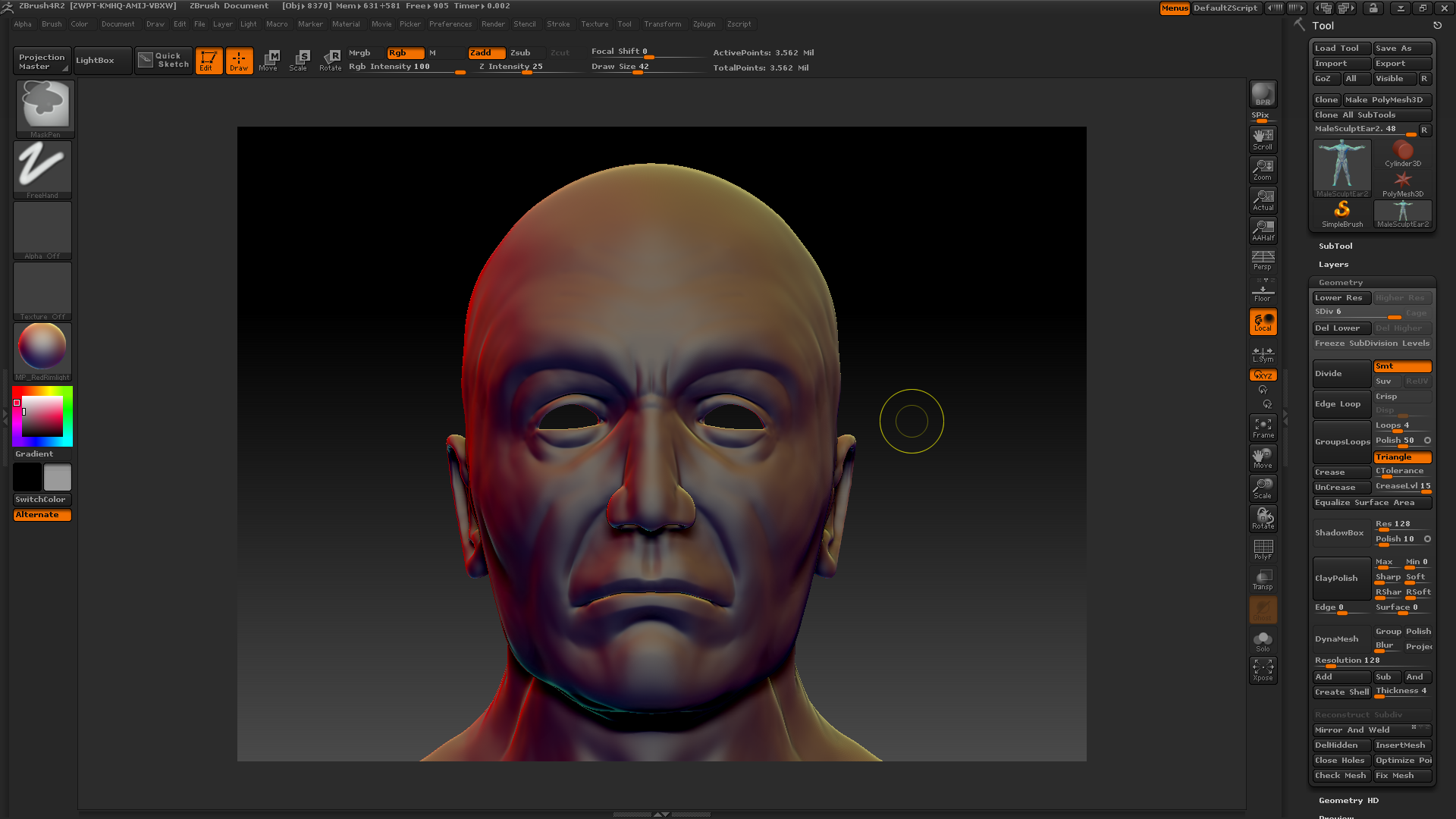1456x819 pixels.
Task: Click the BPR render button
Action: tap(1263, 94)
